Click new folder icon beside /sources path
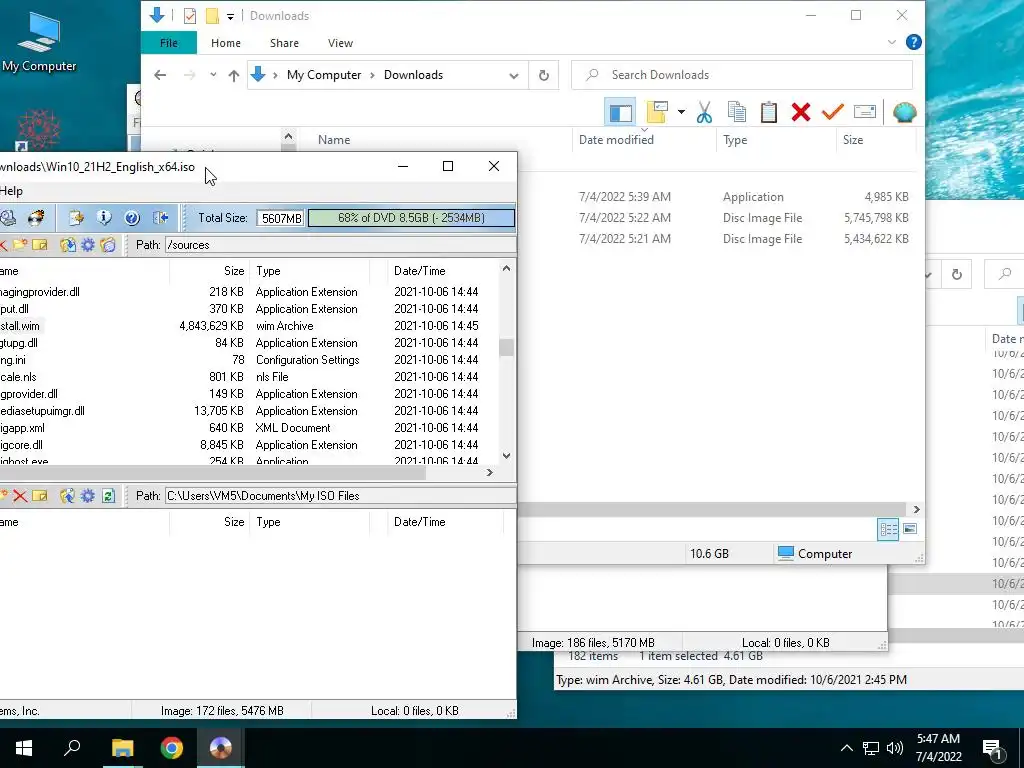This screenshot has width=1024, height=768. (x=20, y=245)
